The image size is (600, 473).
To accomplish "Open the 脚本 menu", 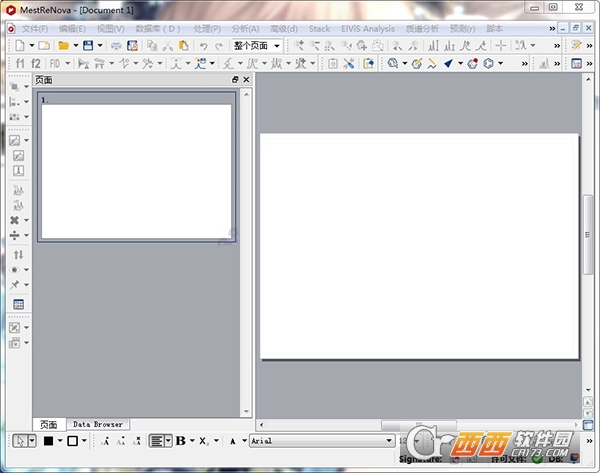I will coord(494,29).
